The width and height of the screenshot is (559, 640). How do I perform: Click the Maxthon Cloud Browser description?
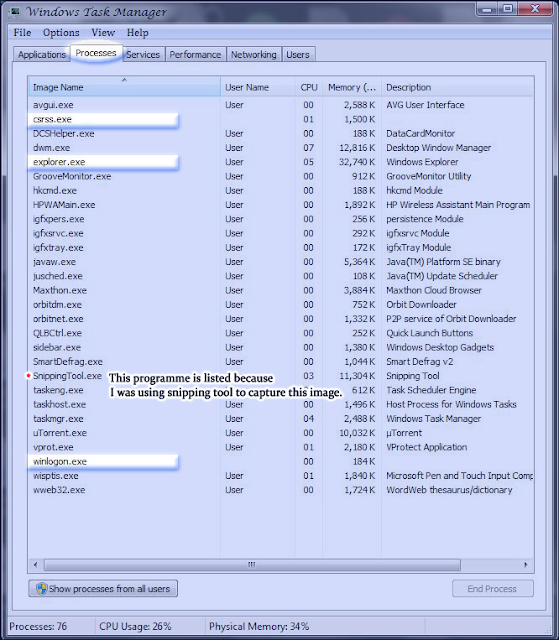(x=434, y=290)
